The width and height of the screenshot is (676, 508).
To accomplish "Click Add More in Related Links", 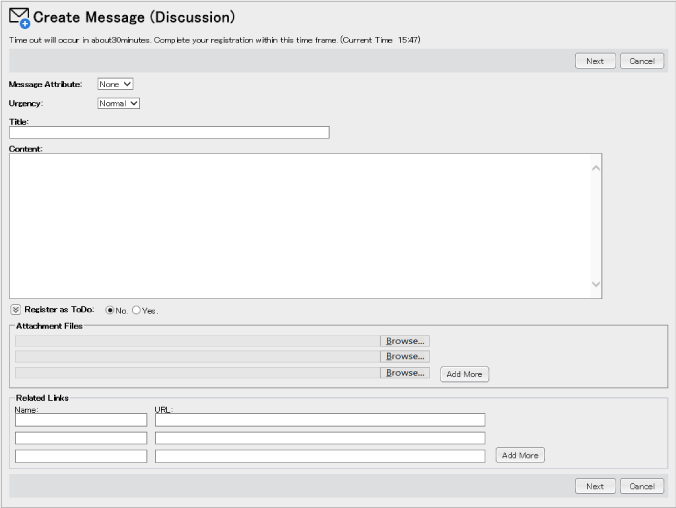I will 520,455.
